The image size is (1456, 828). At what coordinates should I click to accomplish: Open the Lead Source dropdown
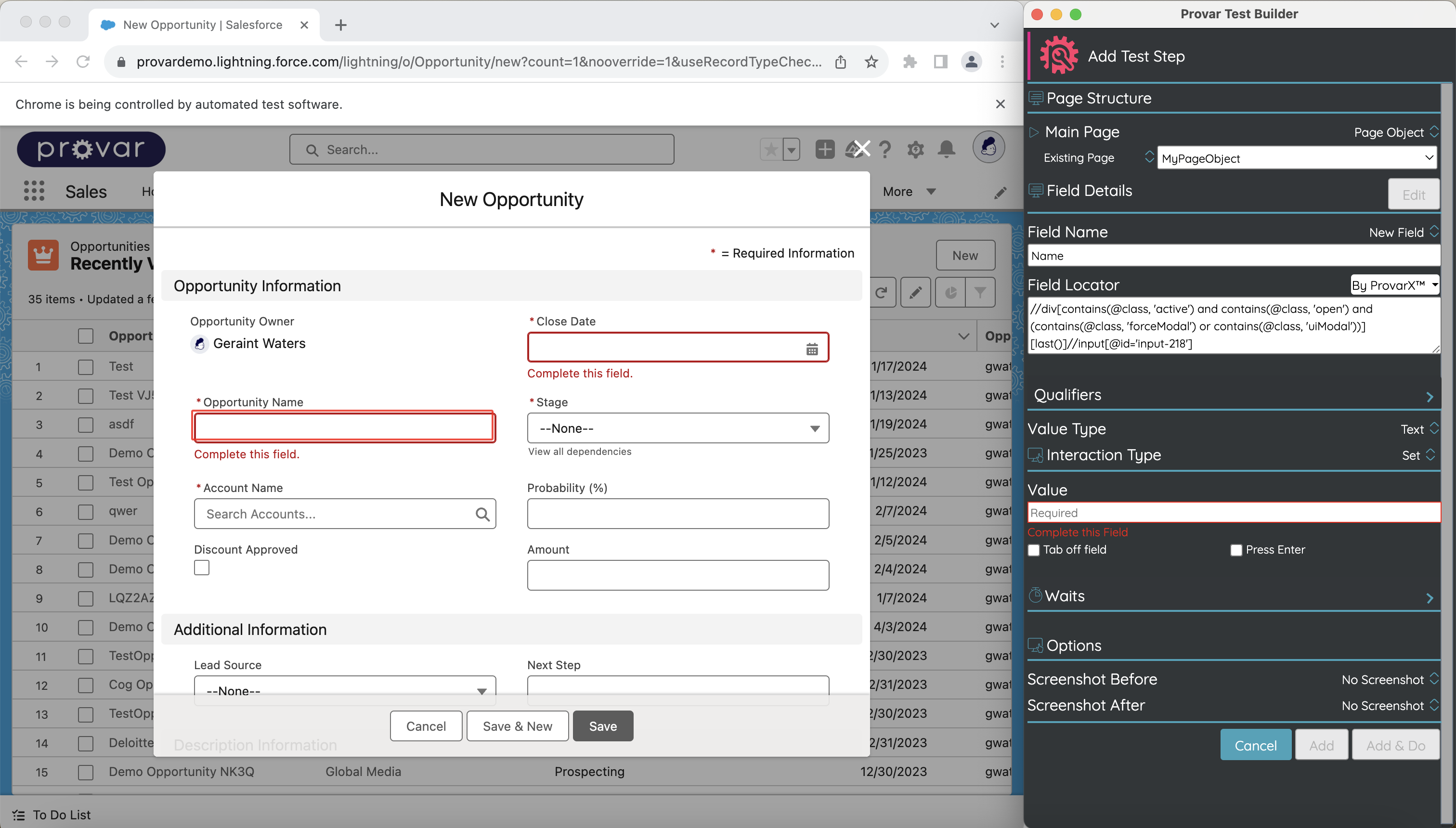344,690
